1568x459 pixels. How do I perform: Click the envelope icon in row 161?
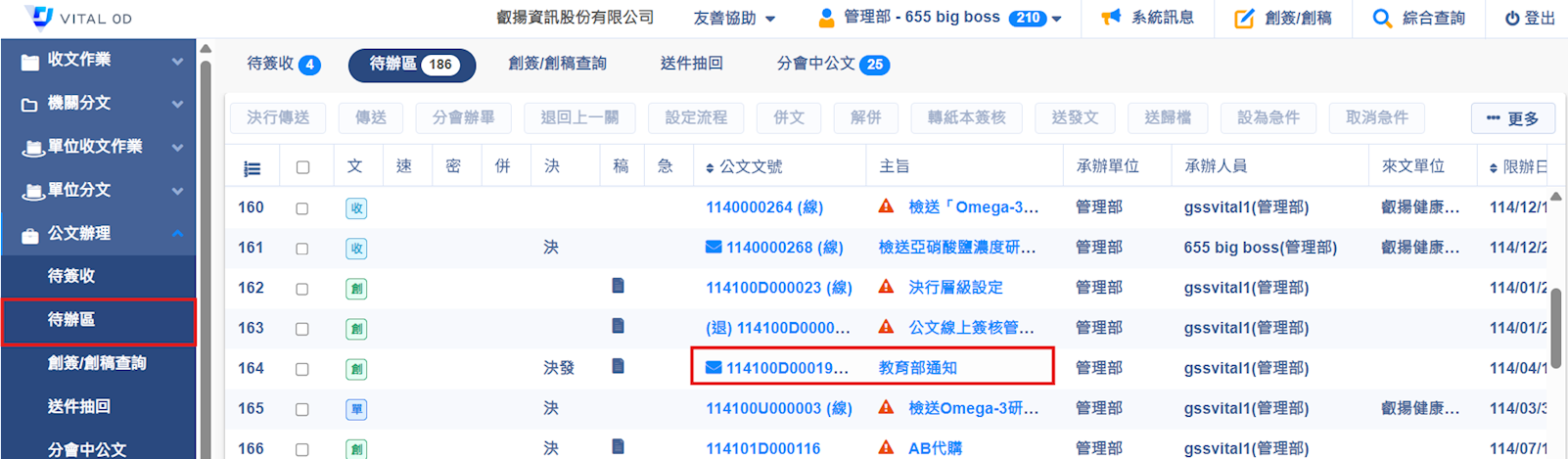click(x=714, y=247)
